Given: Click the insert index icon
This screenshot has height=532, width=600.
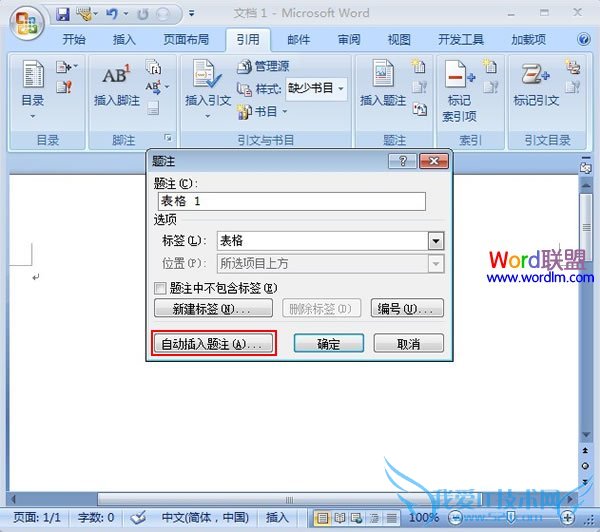Looking at the screenshot, I should tap(489, 66).
